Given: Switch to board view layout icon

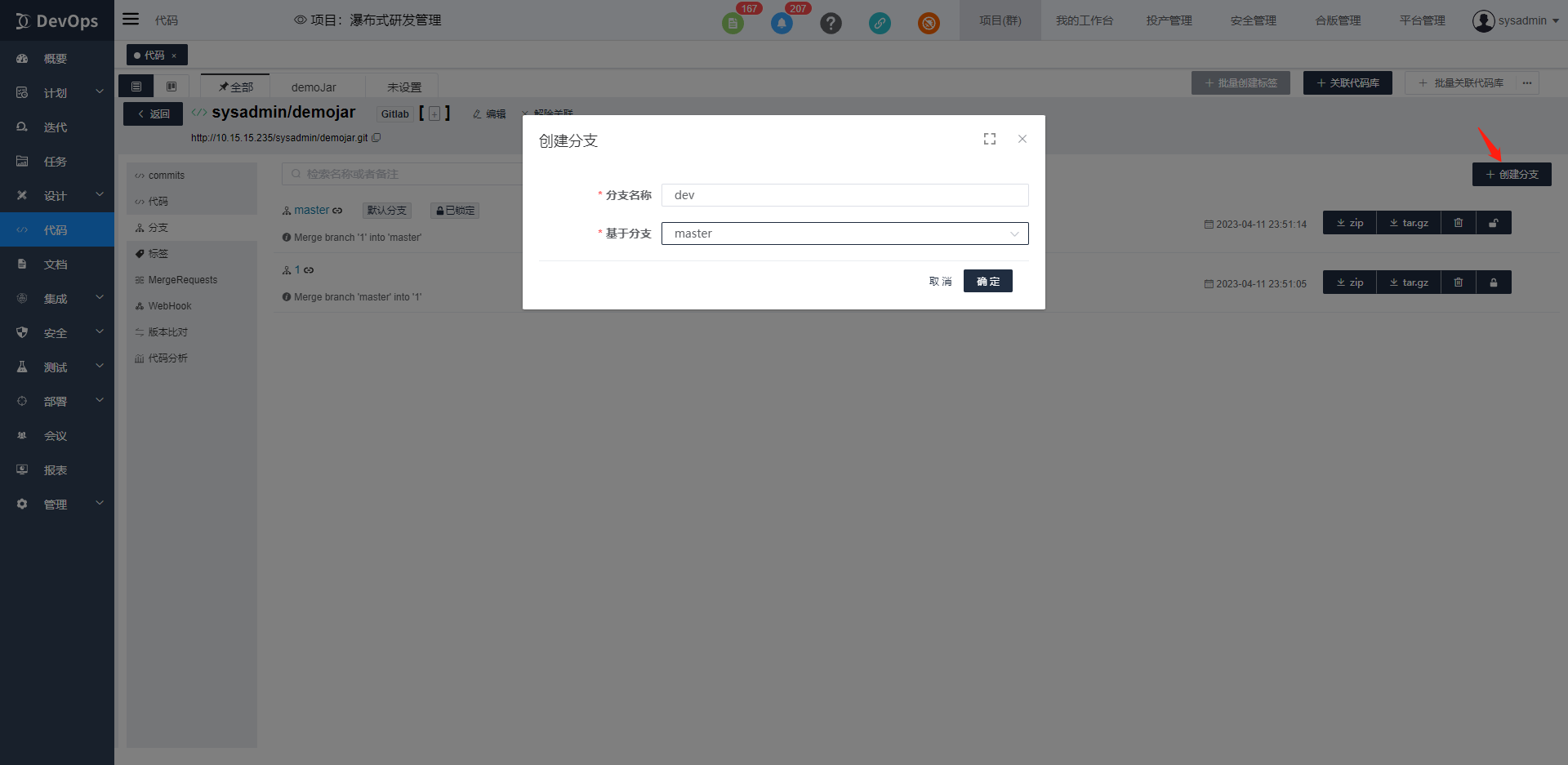Looking at the screenshot, I should (171, 87).
